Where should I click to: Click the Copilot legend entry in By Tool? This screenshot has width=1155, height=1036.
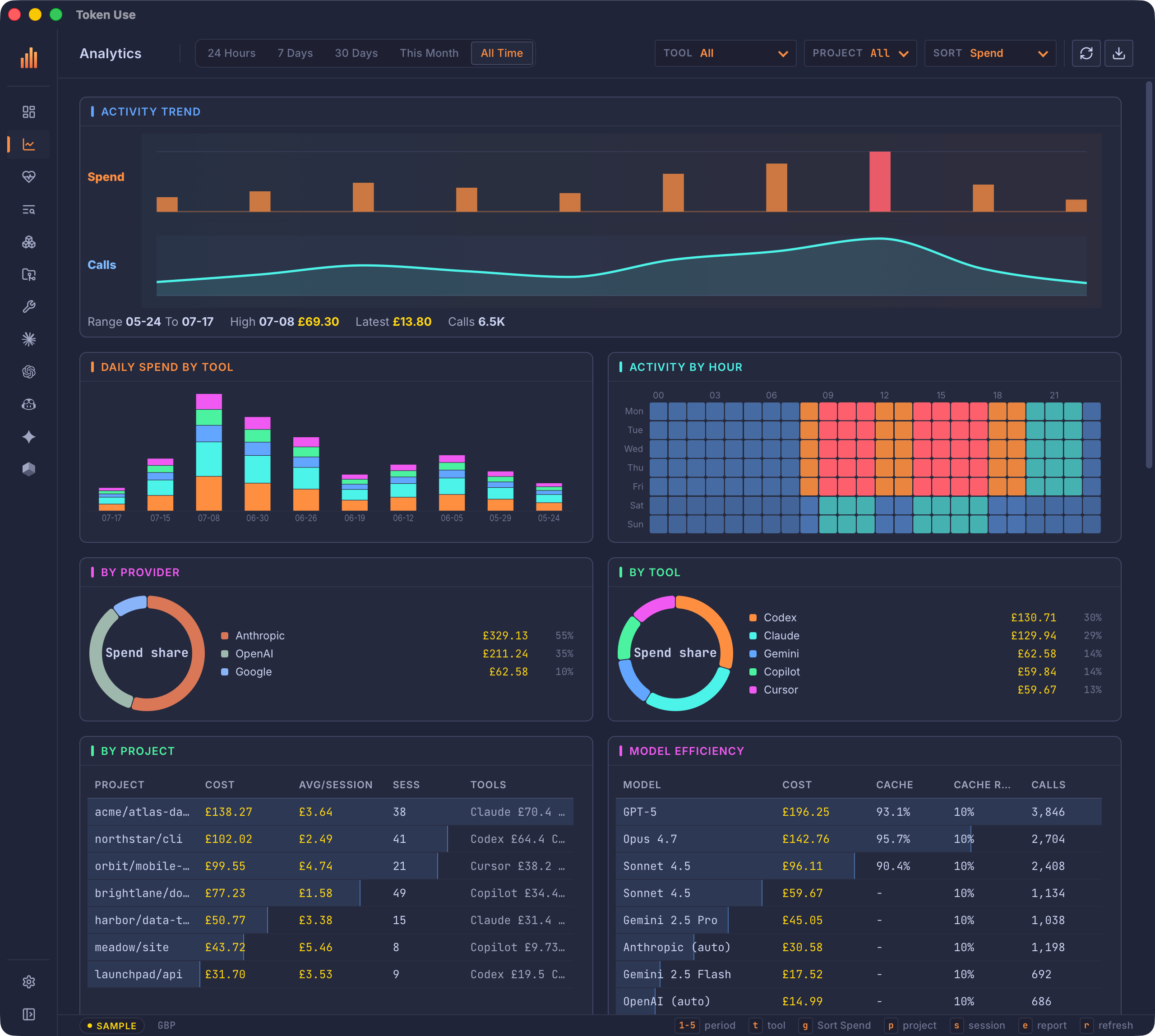point(926,672)
